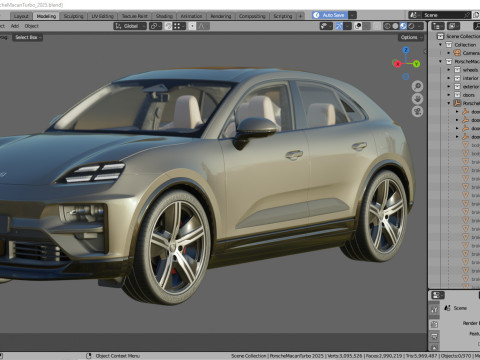Open the outliner editor type menu
The height and width of the screenshot is (360, 480).
click(x=438, y=26)
